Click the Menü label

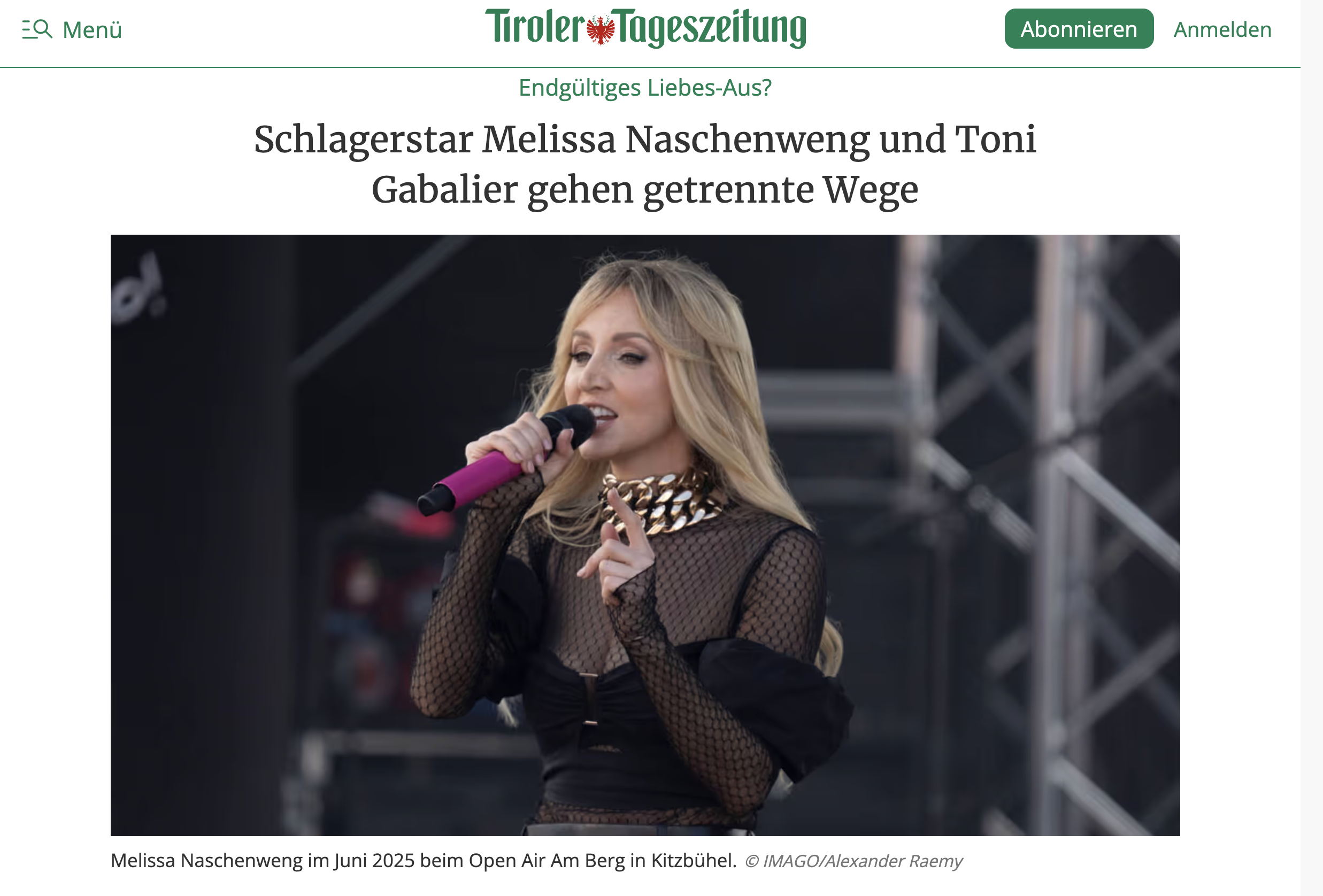[92, 29]
